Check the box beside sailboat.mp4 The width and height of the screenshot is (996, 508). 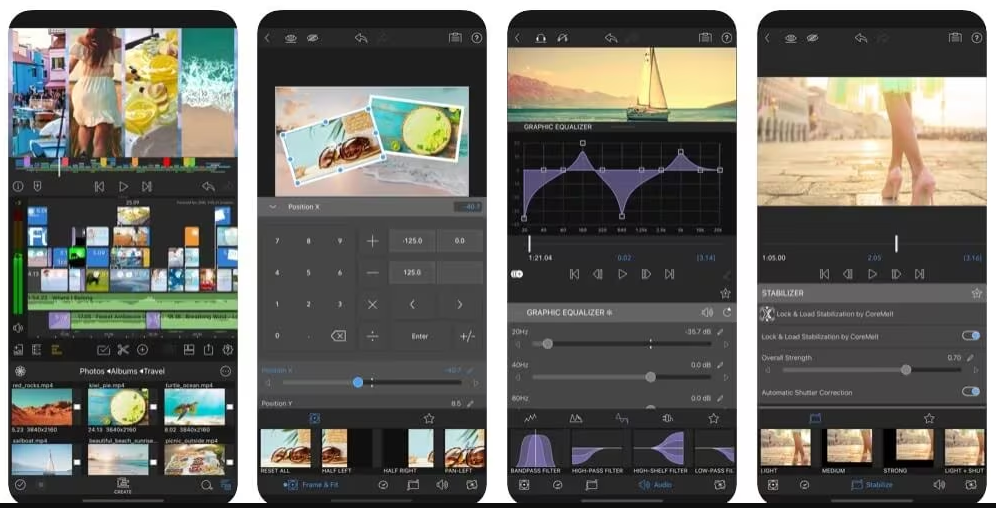pos(78,462)
